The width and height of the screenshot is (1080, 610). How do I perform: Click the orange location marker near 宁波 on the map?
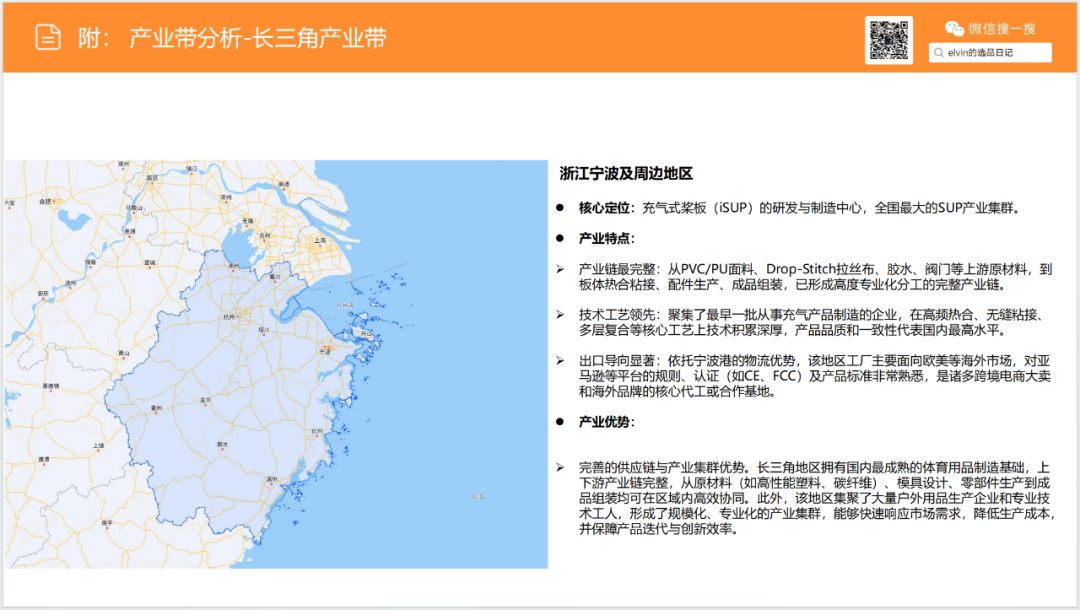[329, 348]
